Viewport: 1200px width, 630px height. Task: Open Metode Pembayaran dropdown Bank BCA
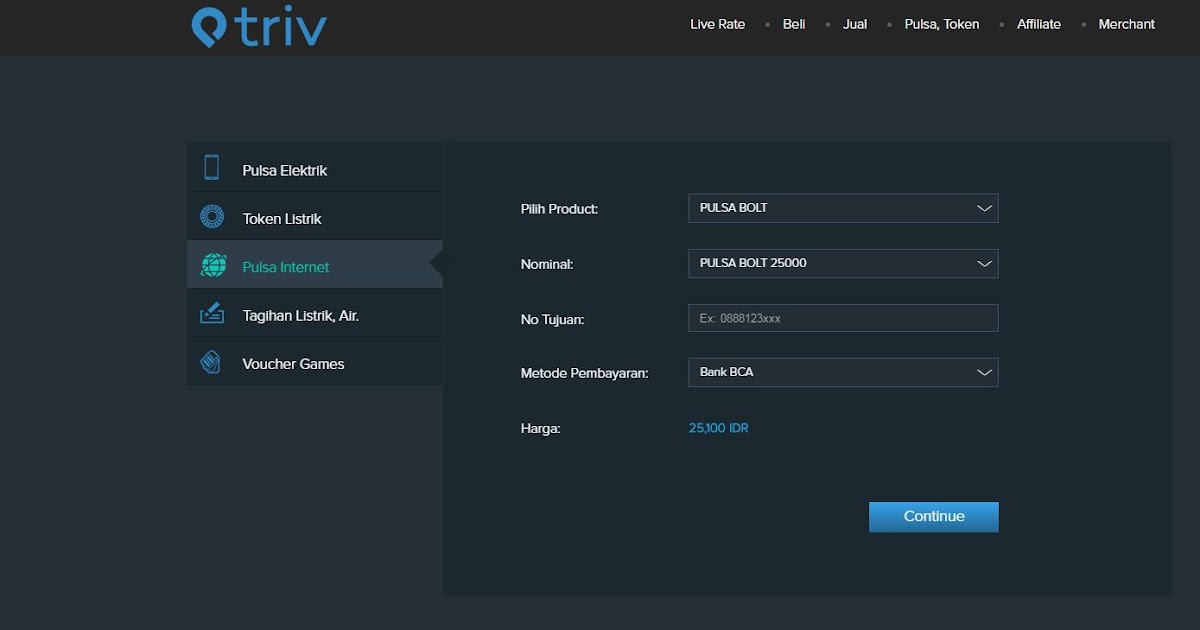click(843, 372)
